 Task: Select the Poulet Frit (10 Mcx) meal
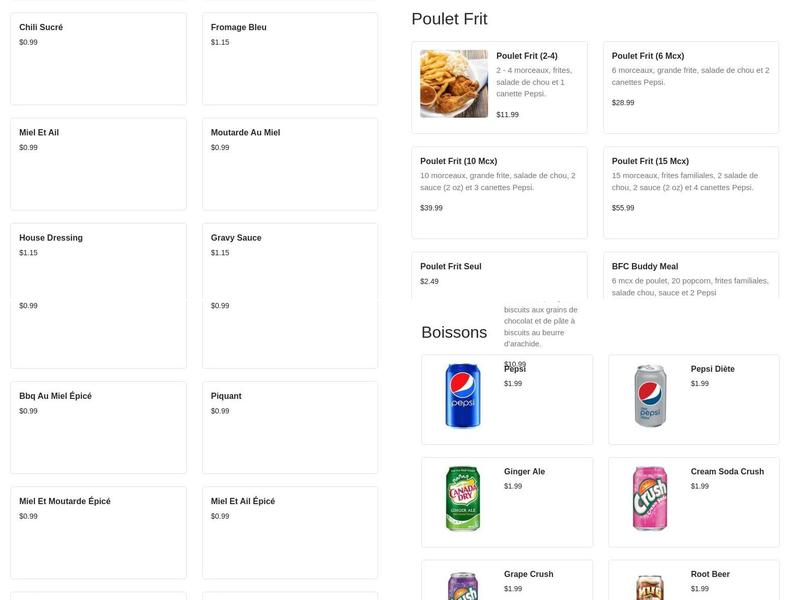(x=499, y=192)
